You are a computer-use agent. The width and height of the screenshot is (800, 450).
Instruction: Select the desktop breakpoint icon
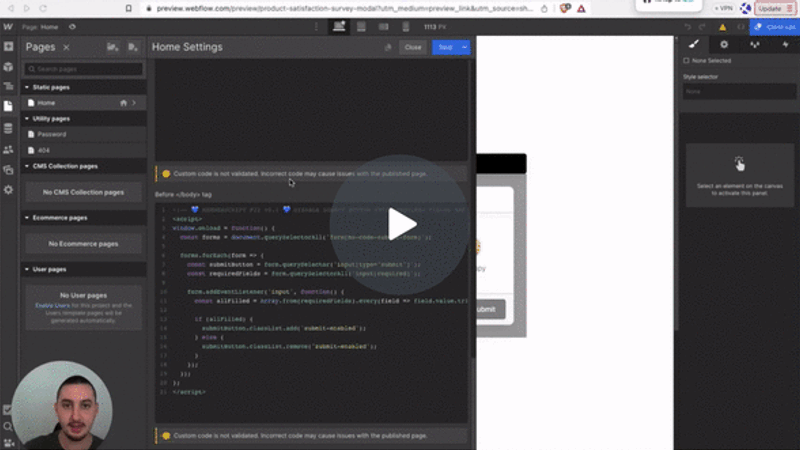[339, 27]
